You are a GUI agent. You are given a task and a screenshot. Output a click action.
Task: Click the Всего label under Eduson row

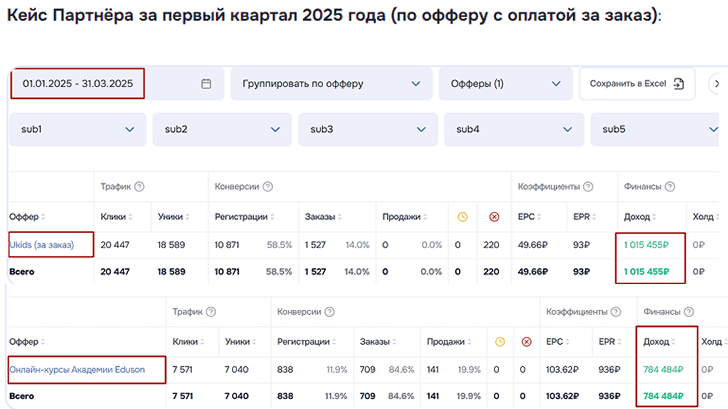[21, 396]
